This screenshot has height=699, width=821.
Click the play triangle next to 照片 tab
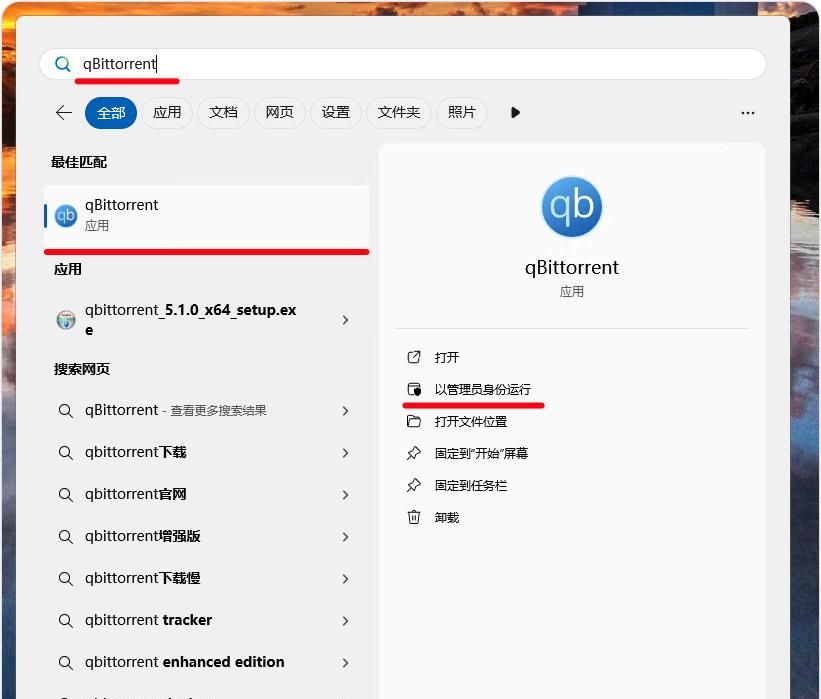click(x=515, y=112)
